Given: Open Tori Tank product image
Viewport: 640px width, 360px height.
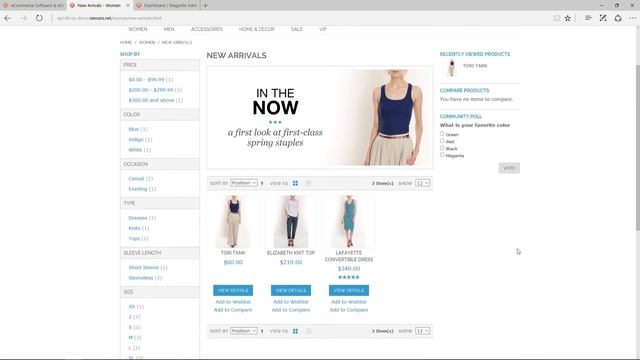Looking at the screenshot, I should point(233,221).
